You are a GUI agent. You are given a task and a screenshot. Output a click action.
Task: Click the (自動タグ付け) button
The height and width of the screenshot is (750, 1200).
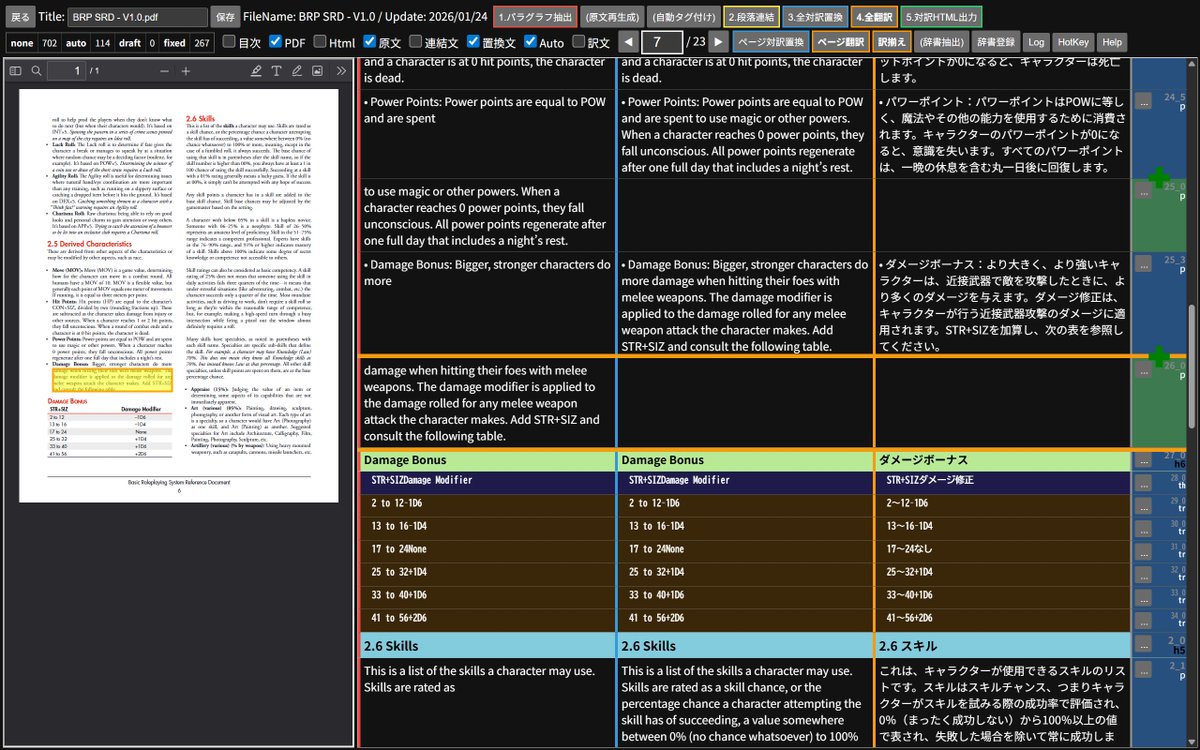pos(682,17)
